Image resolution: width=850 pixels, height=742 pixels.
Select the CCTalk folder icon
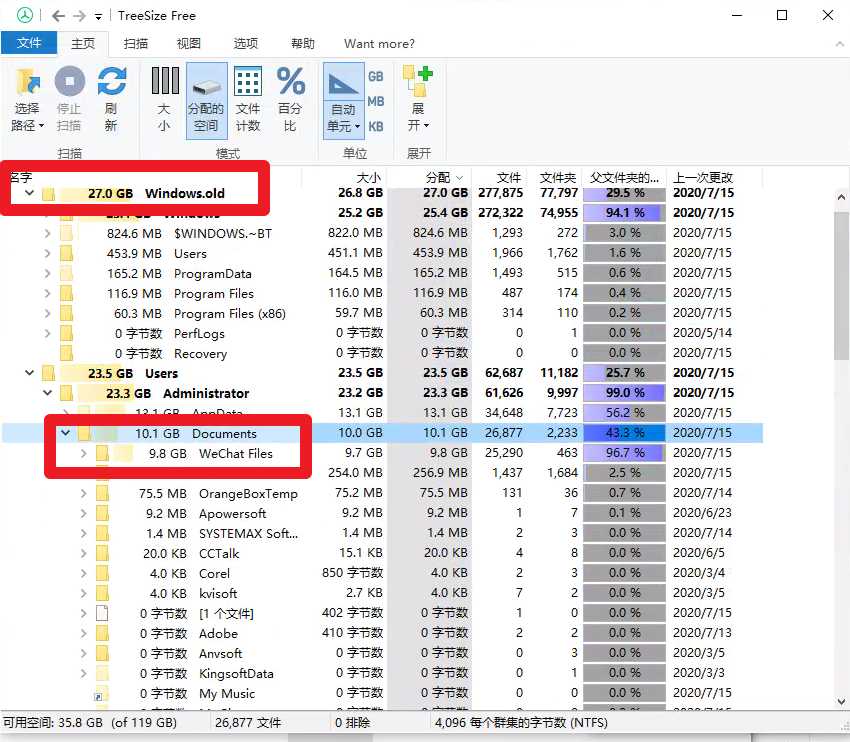point(102,553)
